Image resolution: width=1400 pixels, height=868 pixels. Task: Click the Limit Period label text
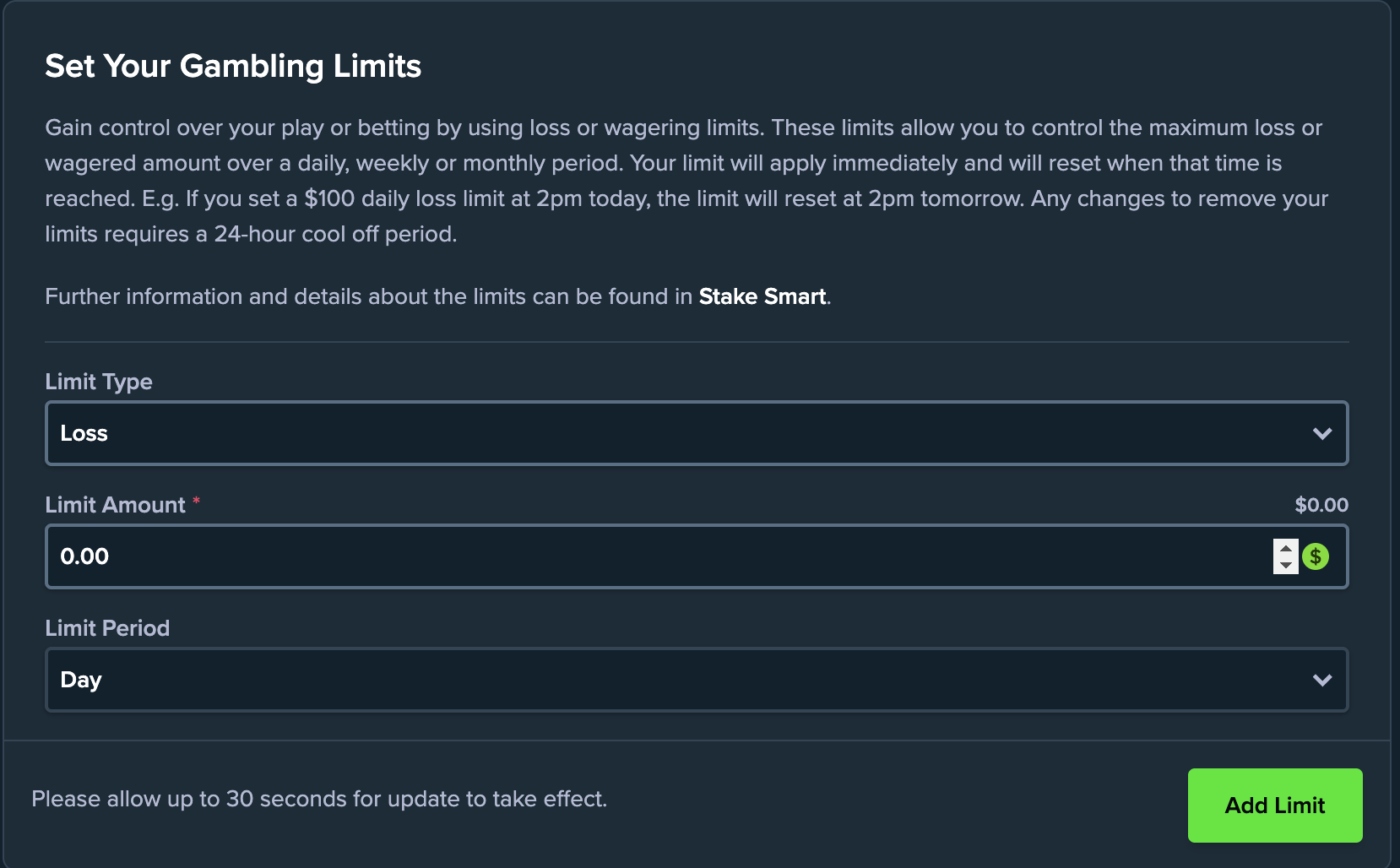coord(106,627)
